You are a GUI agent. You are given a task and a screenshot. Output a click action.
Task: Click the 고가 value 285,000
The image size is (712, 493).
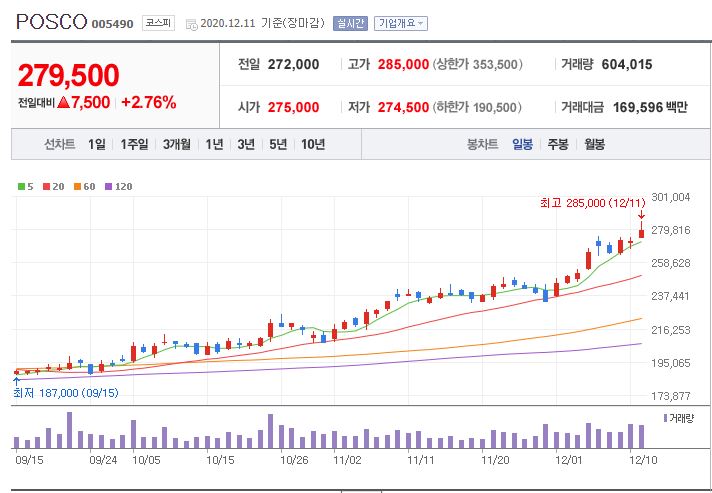[403, 64]
